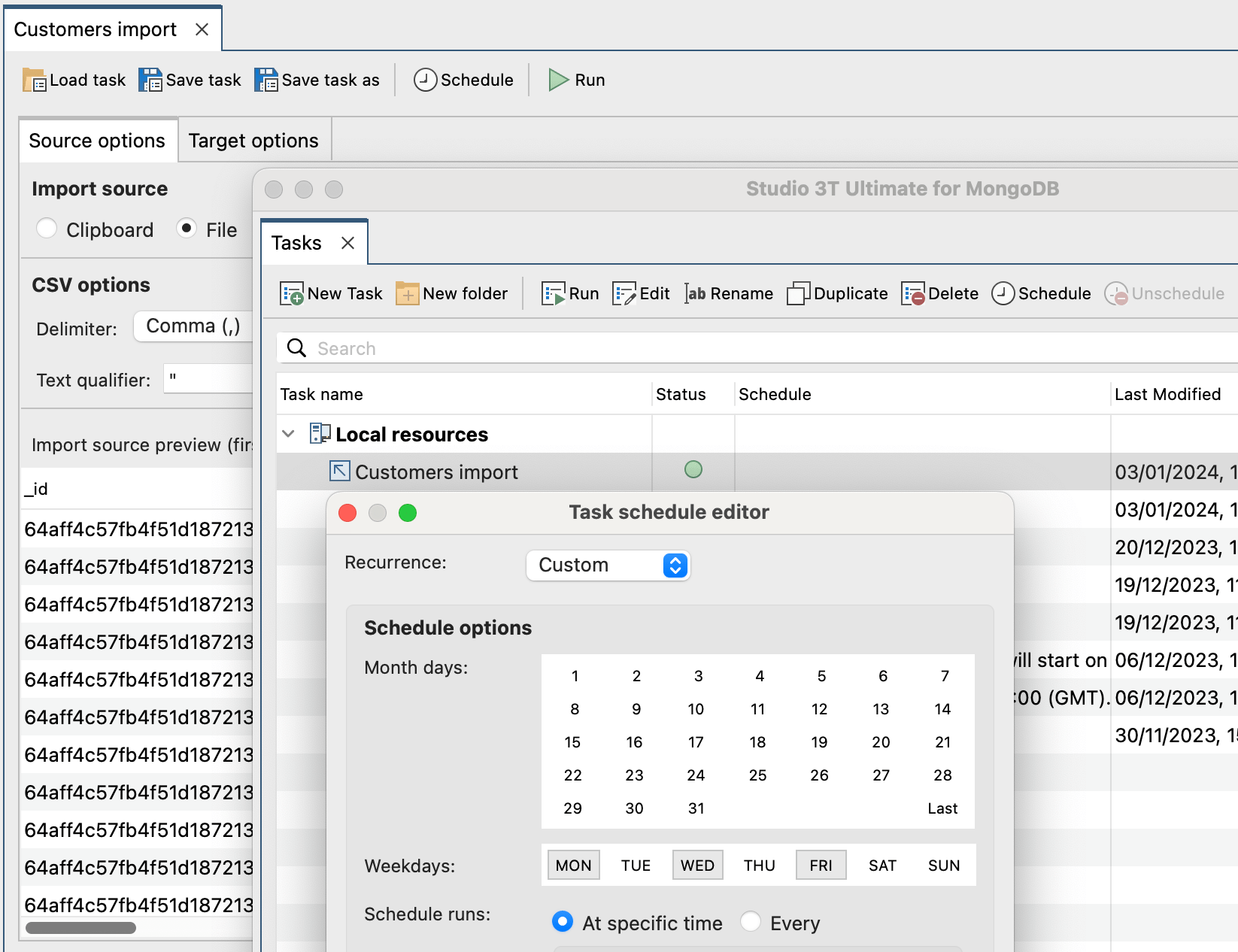
Task: Click the preview horizontal scrollbar
Action: click(80, 928)
